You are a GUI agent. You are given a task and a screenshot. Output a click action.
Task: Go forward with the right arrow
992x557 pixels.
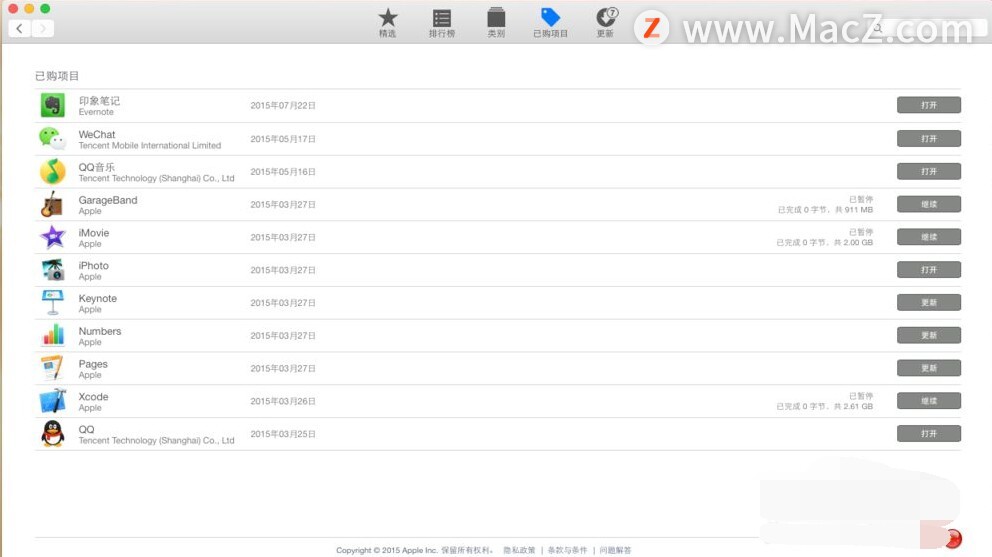click(42, 28)
